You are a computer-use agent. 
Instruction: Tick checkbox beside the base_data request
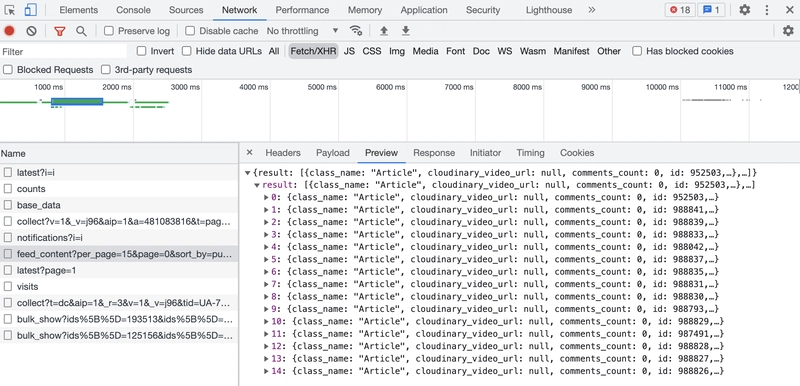coord(8,205)
